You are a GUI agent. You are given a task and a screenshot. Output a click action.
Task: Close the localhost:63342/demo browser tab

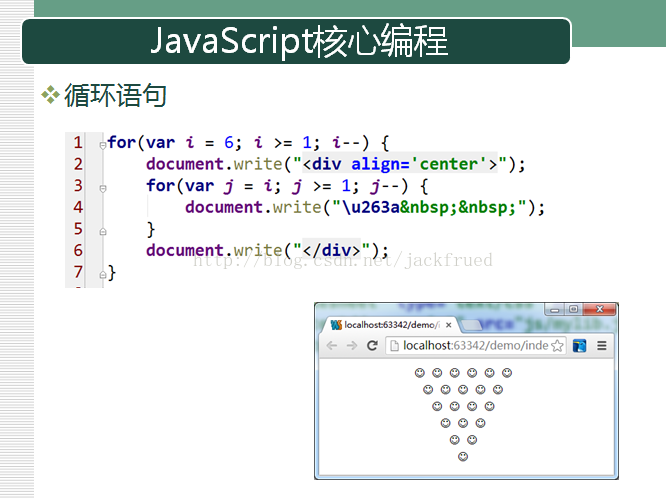click(449, 325)
